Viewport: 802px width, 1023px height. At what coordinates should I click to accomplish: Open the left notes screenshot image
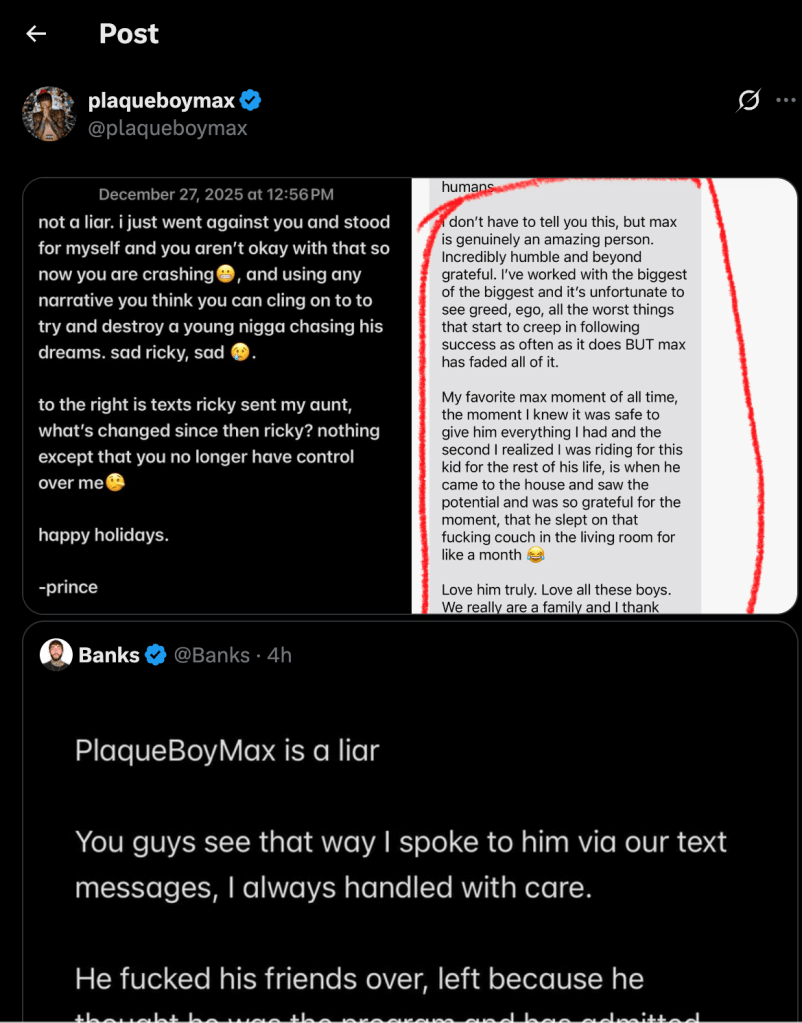217,395
